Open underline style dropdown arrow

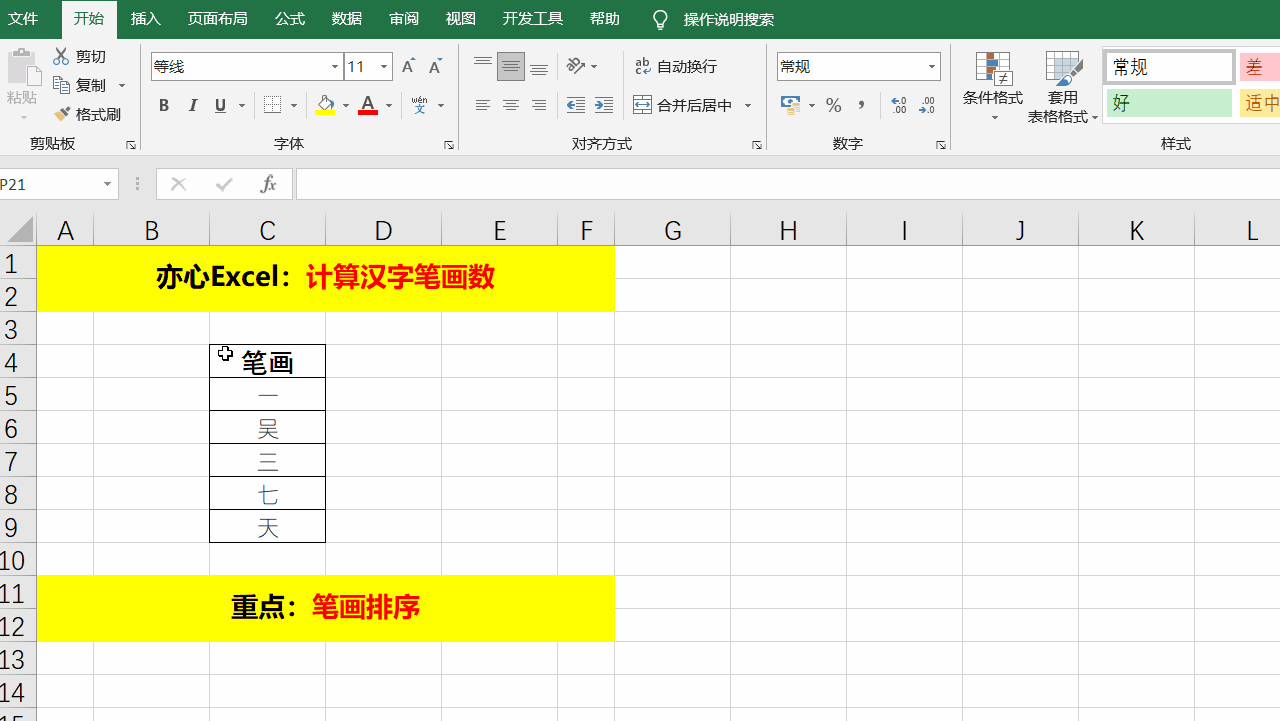(x=242, y=106)
